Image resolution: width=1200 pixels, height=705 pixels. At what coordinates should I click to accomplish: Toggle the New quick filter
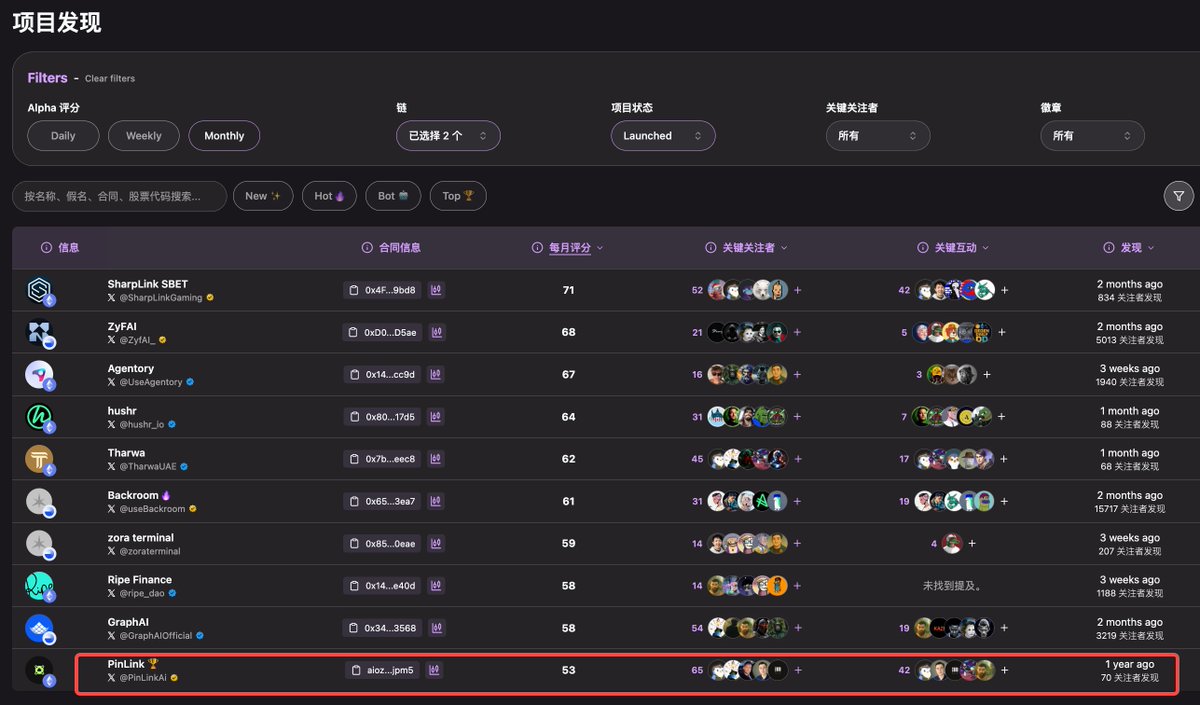263,196
